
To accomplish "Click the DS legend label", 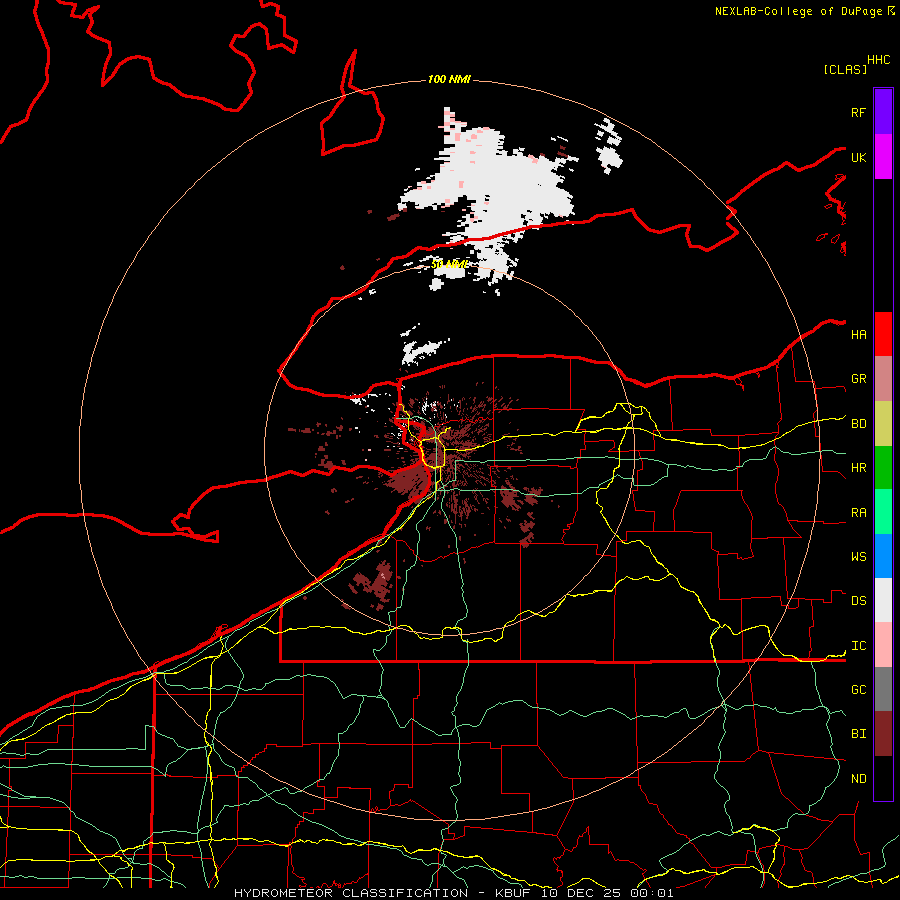I will (x=858, y=601).
